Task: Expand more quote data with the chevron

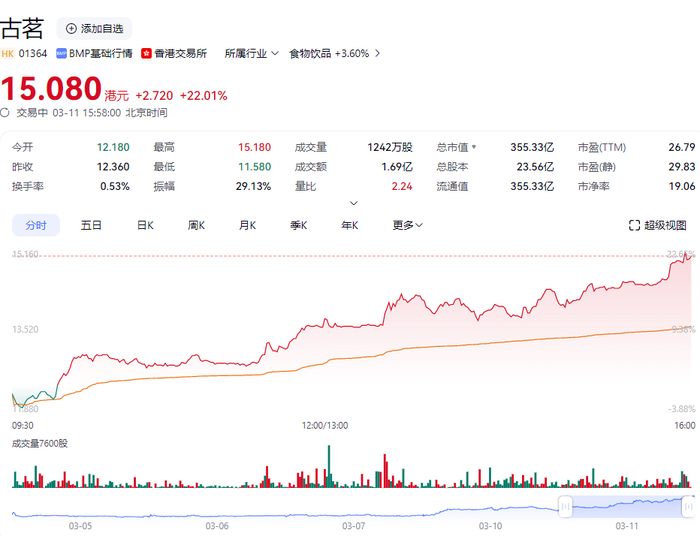Action: (x=352, y=202)
